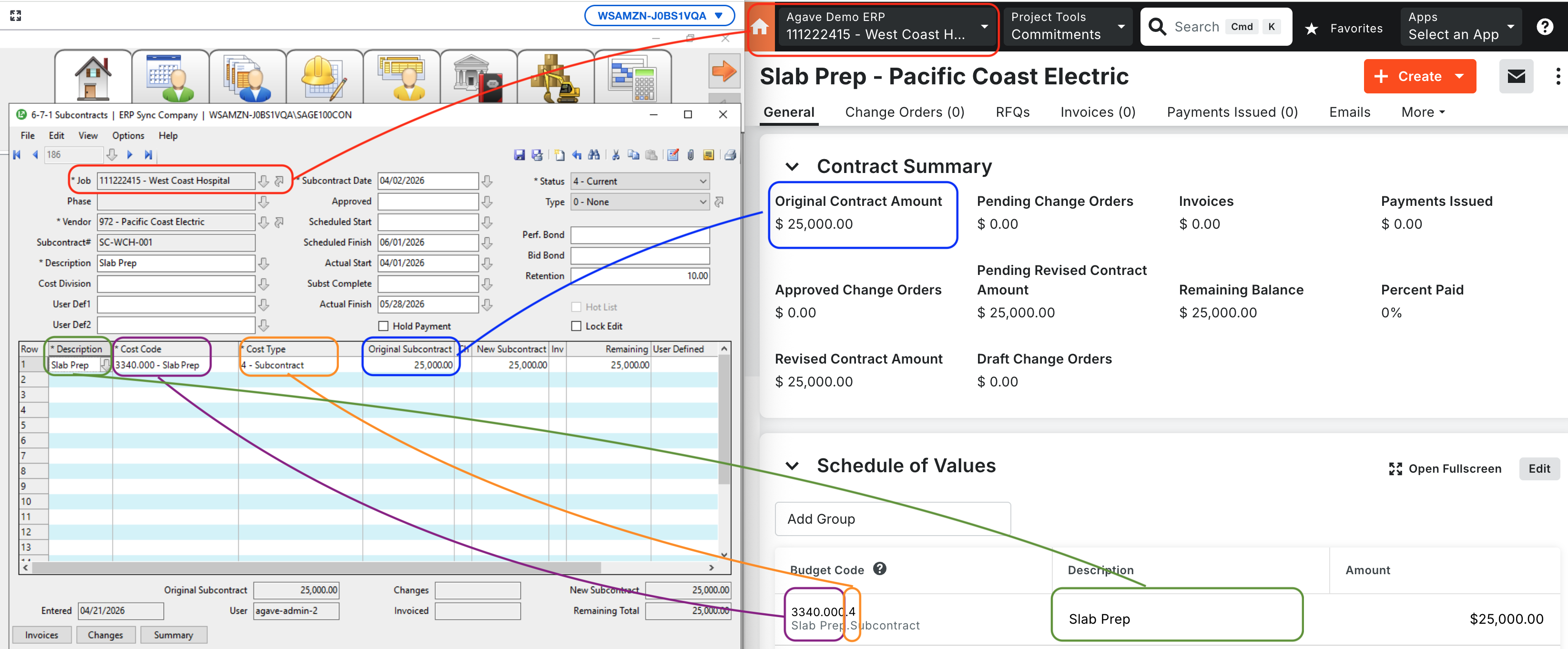The height and width of the screenshot is (649, 1568).
Task: Open the View menu
Action: pos(88,136)
